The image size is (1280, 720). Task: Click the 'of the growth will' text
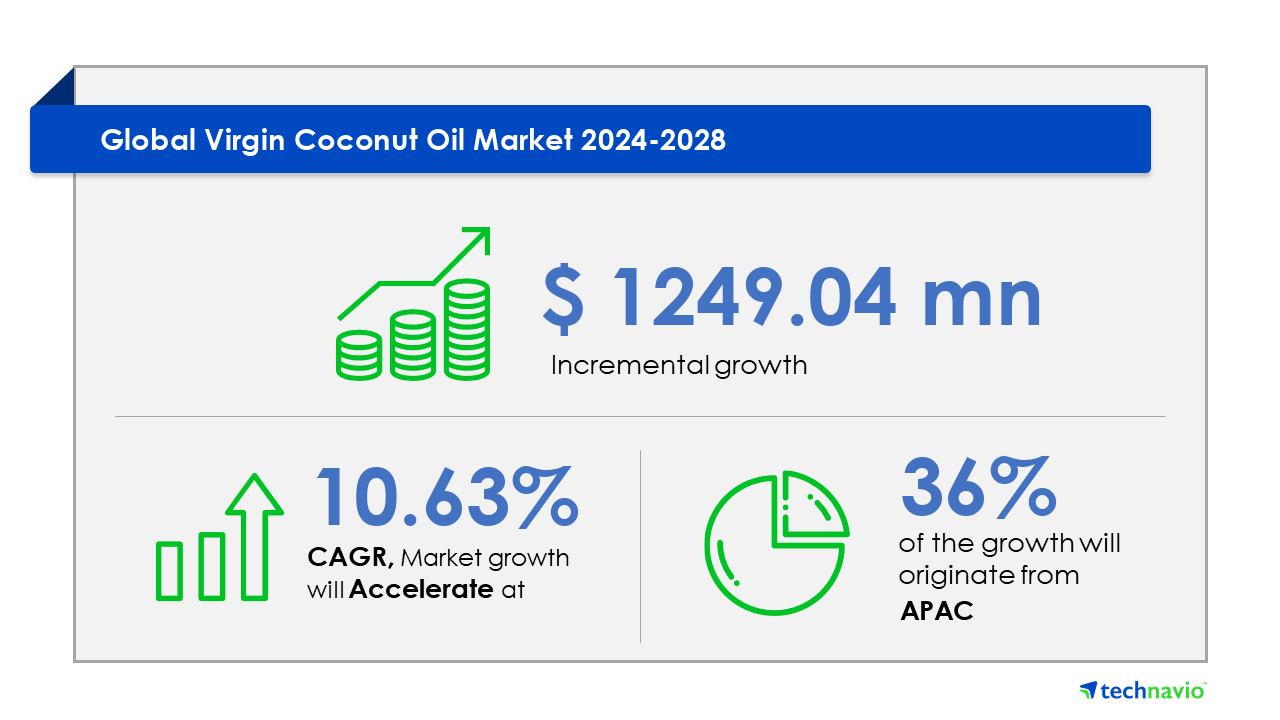1010,544
